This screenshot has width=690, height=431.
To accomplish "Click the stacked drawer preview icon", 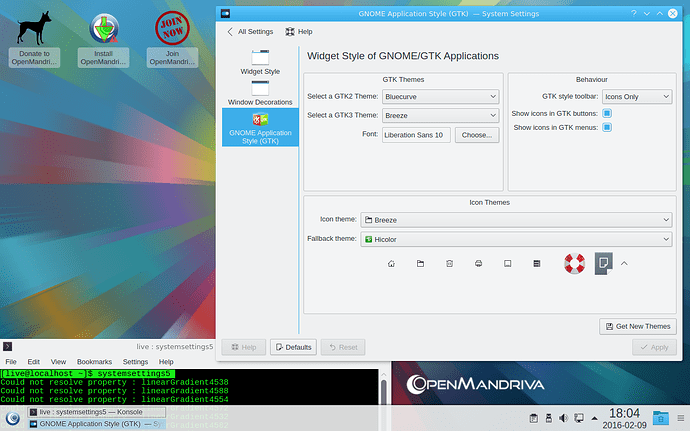I will point(536,264).
